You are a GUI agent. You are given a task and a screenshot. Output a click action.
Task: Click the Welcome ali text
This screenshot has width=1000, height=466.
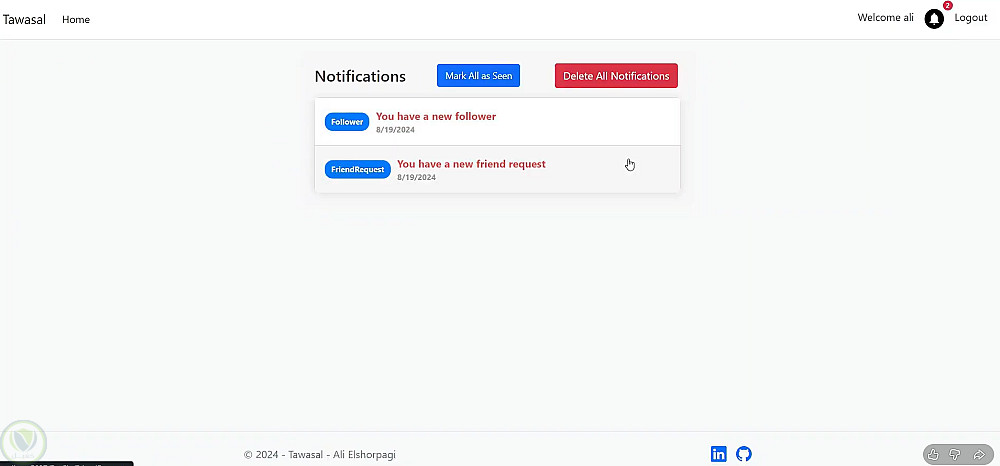click(885, 18)
